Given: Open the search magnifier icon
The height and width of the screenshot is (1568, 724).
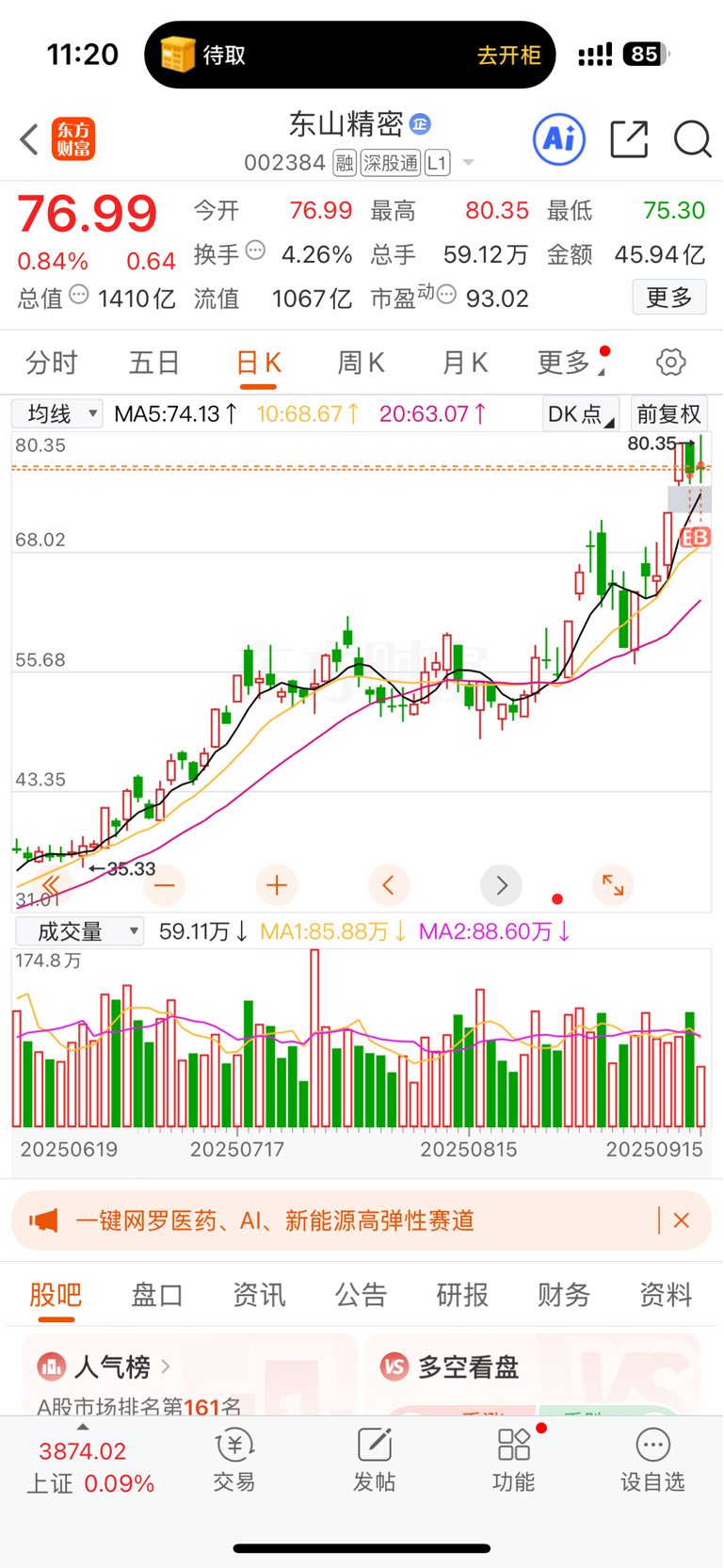Looking at the screenshot, I should [693, 139].
